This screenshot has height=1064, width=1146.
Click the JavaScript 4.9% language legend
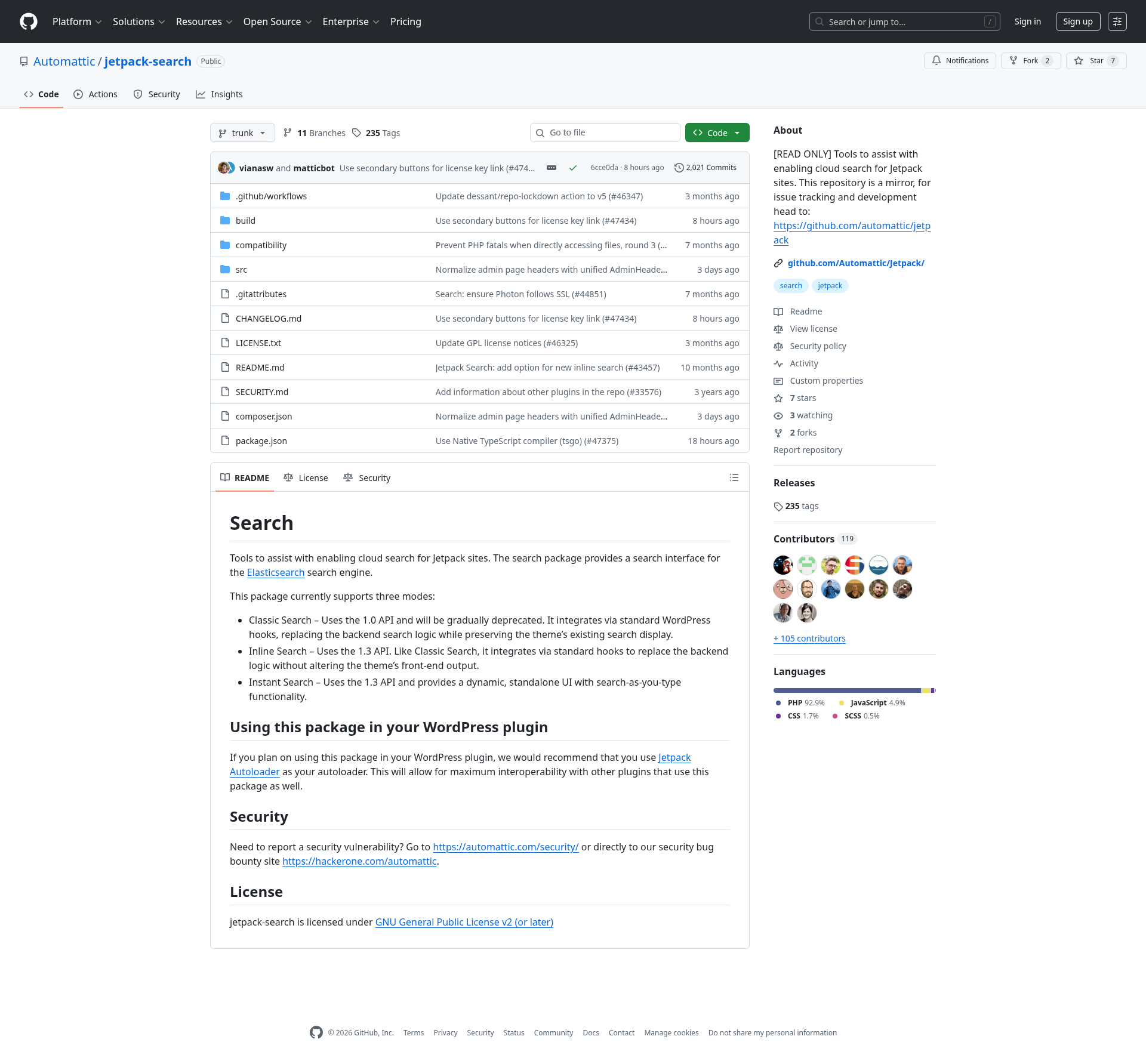[x=872, y=703]
